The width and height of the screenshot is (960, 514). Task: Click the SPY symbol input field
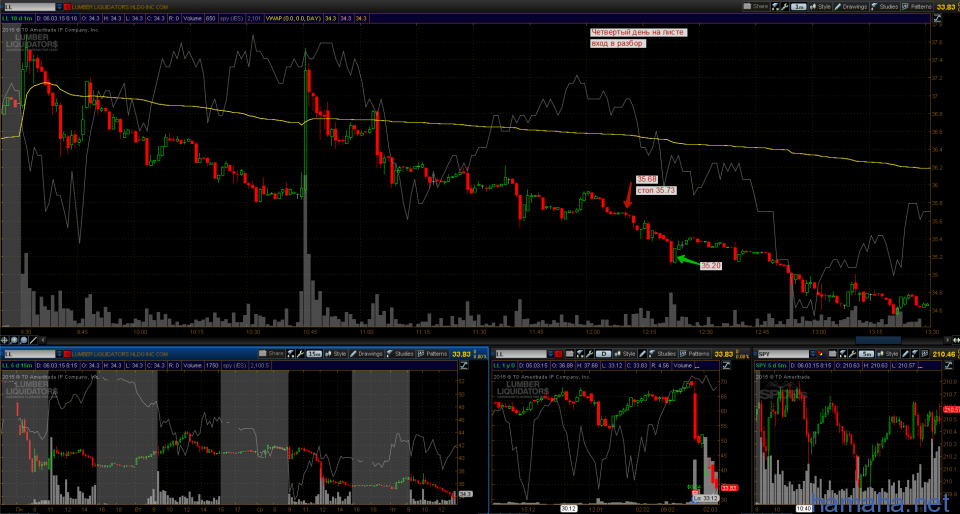[784, 354]
